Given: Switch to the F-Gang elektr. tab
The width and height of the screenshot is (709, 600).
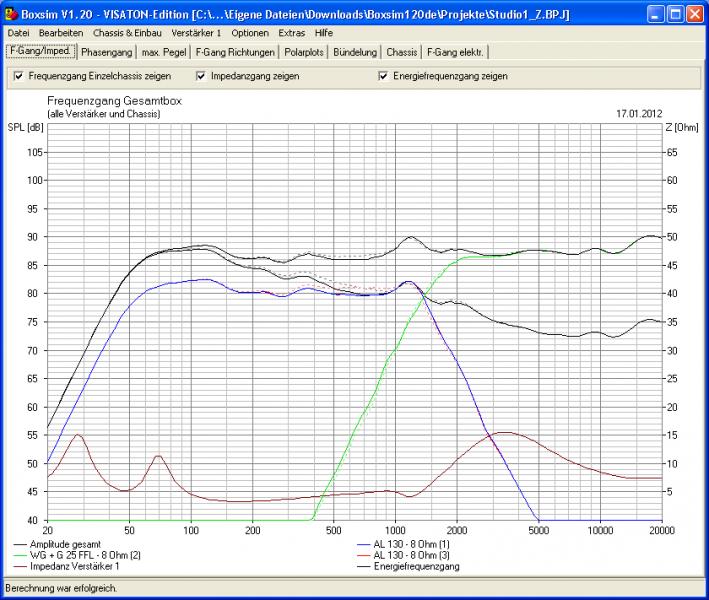Looking at the screenshot, I should [455, 52].
